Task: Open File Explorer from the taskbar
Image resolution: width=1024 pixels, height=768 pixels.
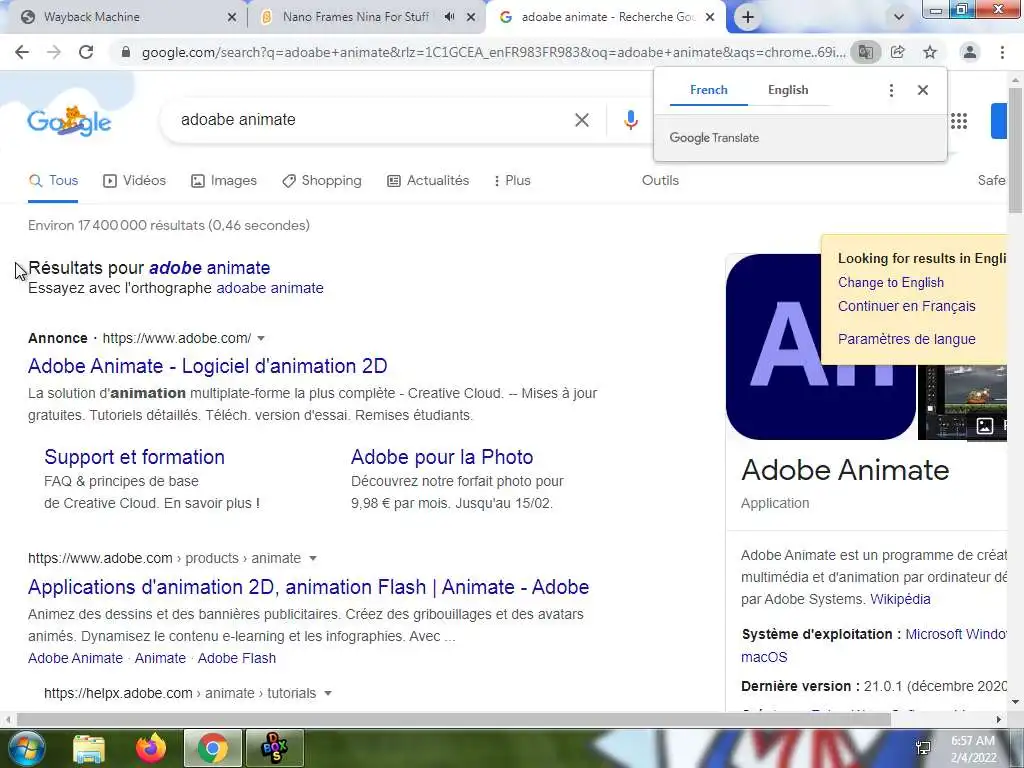Action: (x=89, y=748)
